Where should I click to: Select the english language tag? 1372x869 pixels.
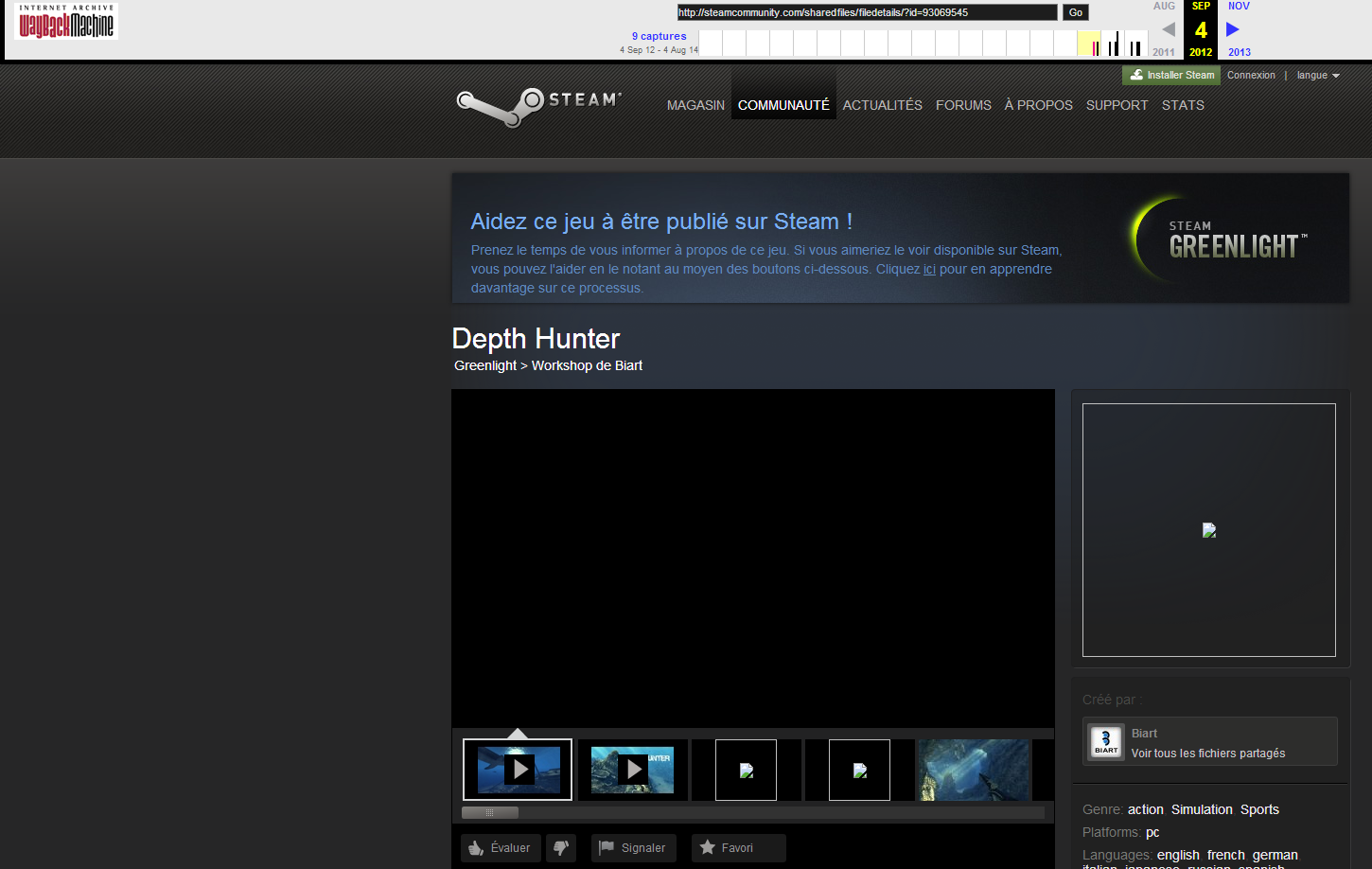(1178, 855)
